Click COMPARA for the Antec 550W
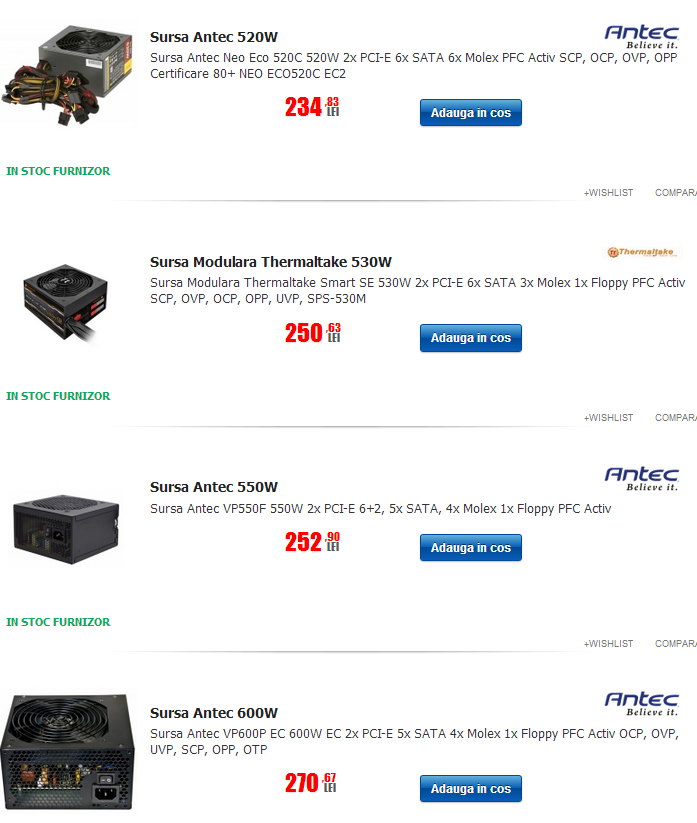The height and width of the screenshot is (823, 697). click(x=675, y=644)
